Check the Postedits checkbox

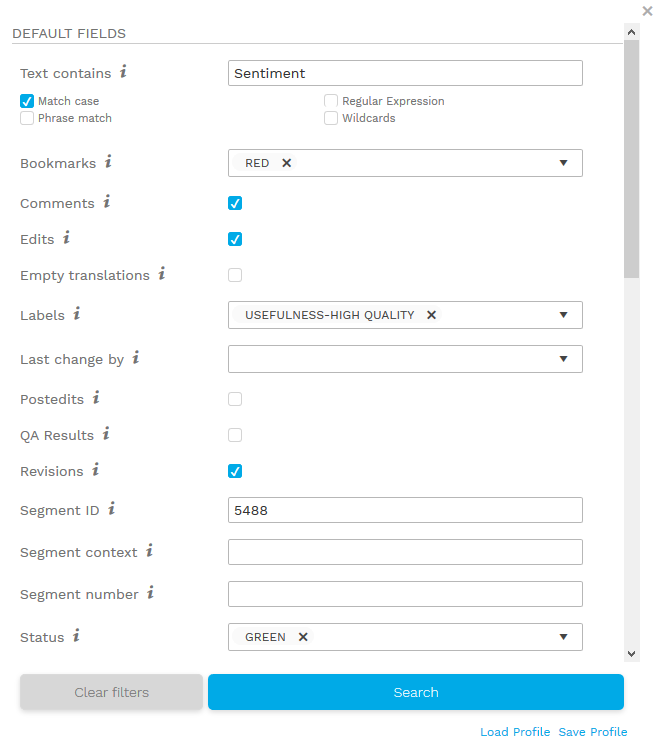(x=235, y=399)
